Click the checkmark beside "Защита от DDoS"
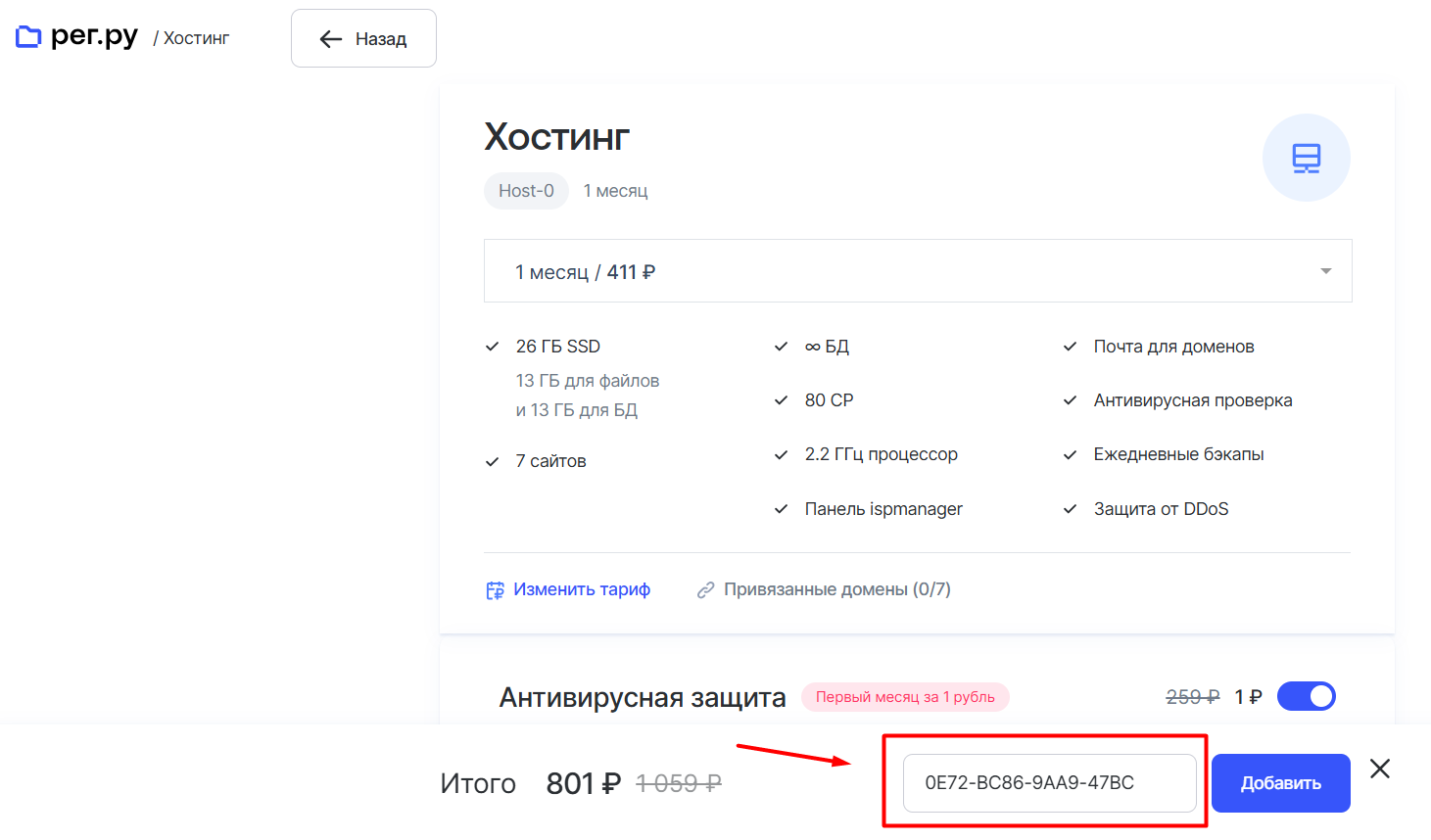This screenshot has height=840, width=1431. pyautogui.click(x=1069, y=508)
